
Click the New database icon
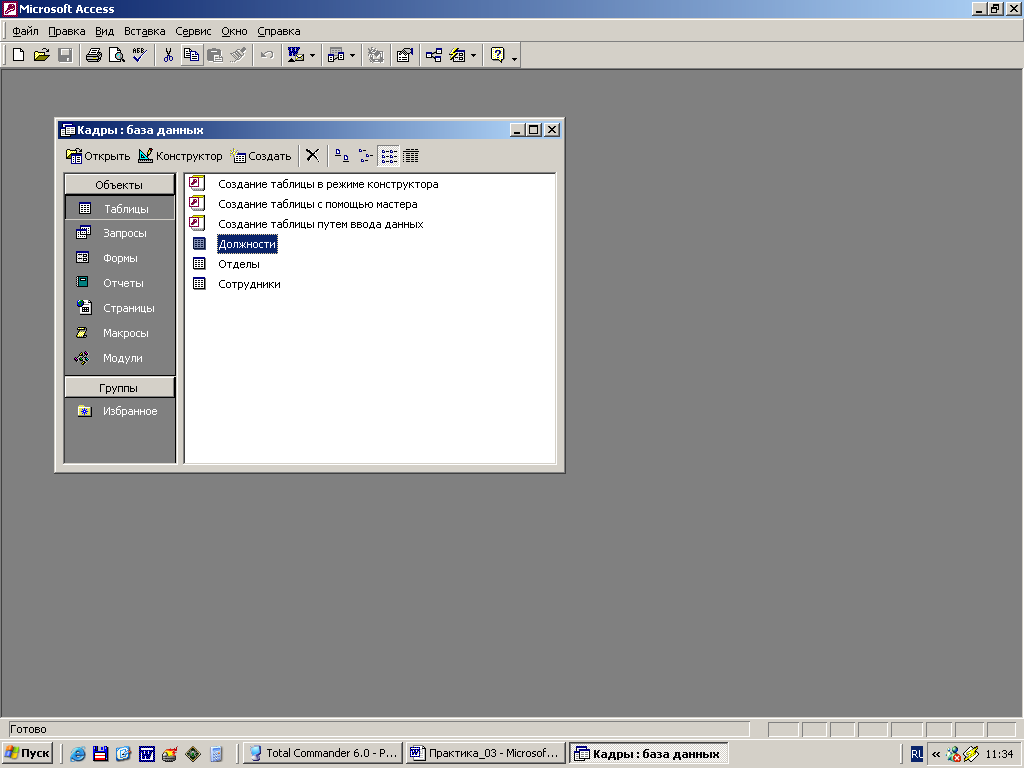coord(18,55)
